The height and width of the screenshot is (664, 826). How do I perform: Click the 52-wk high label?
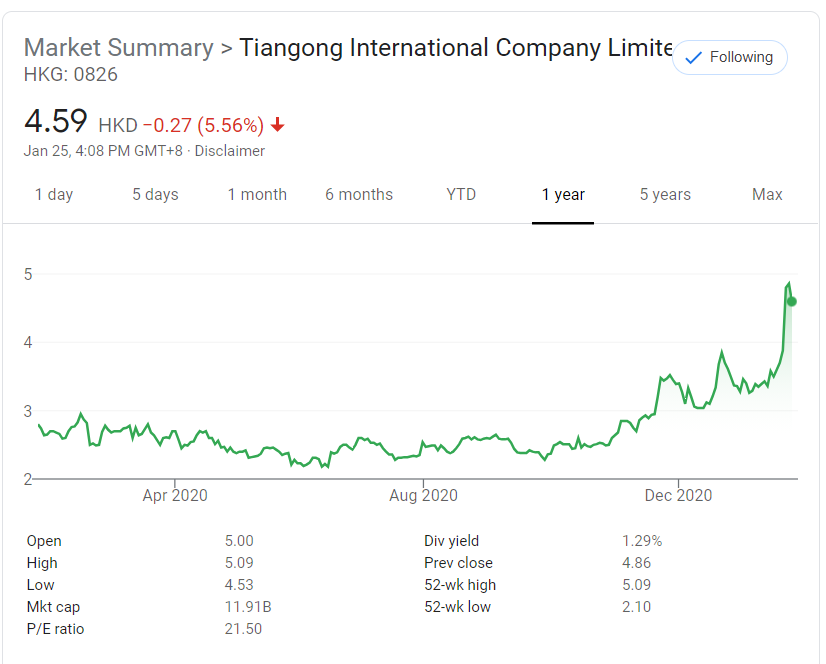point(460,585)
